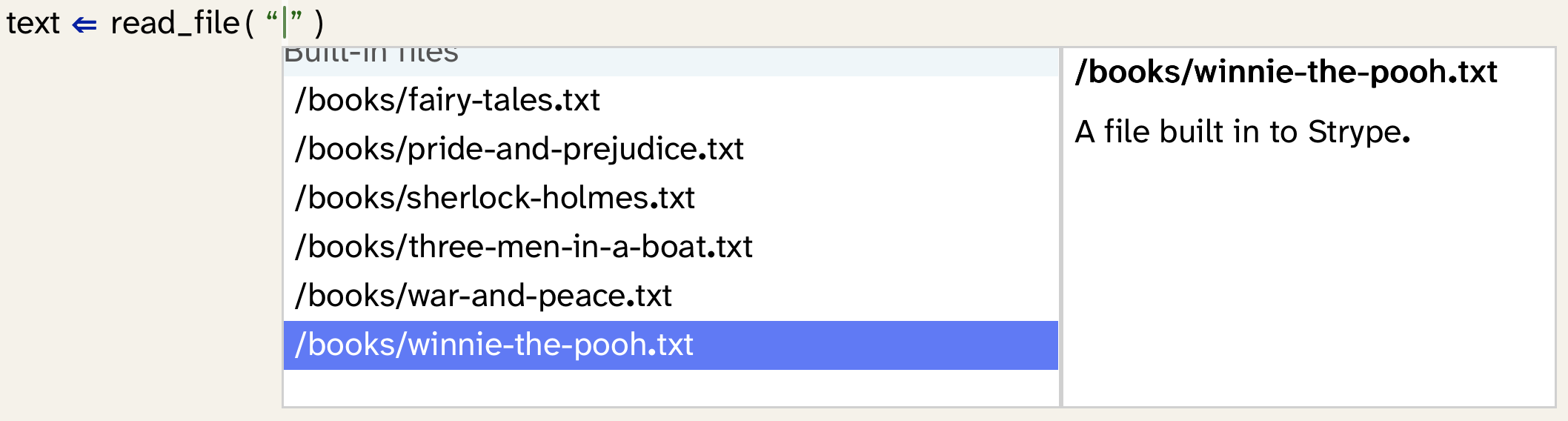Place cursor inside the empty string literal

[285, 23]
